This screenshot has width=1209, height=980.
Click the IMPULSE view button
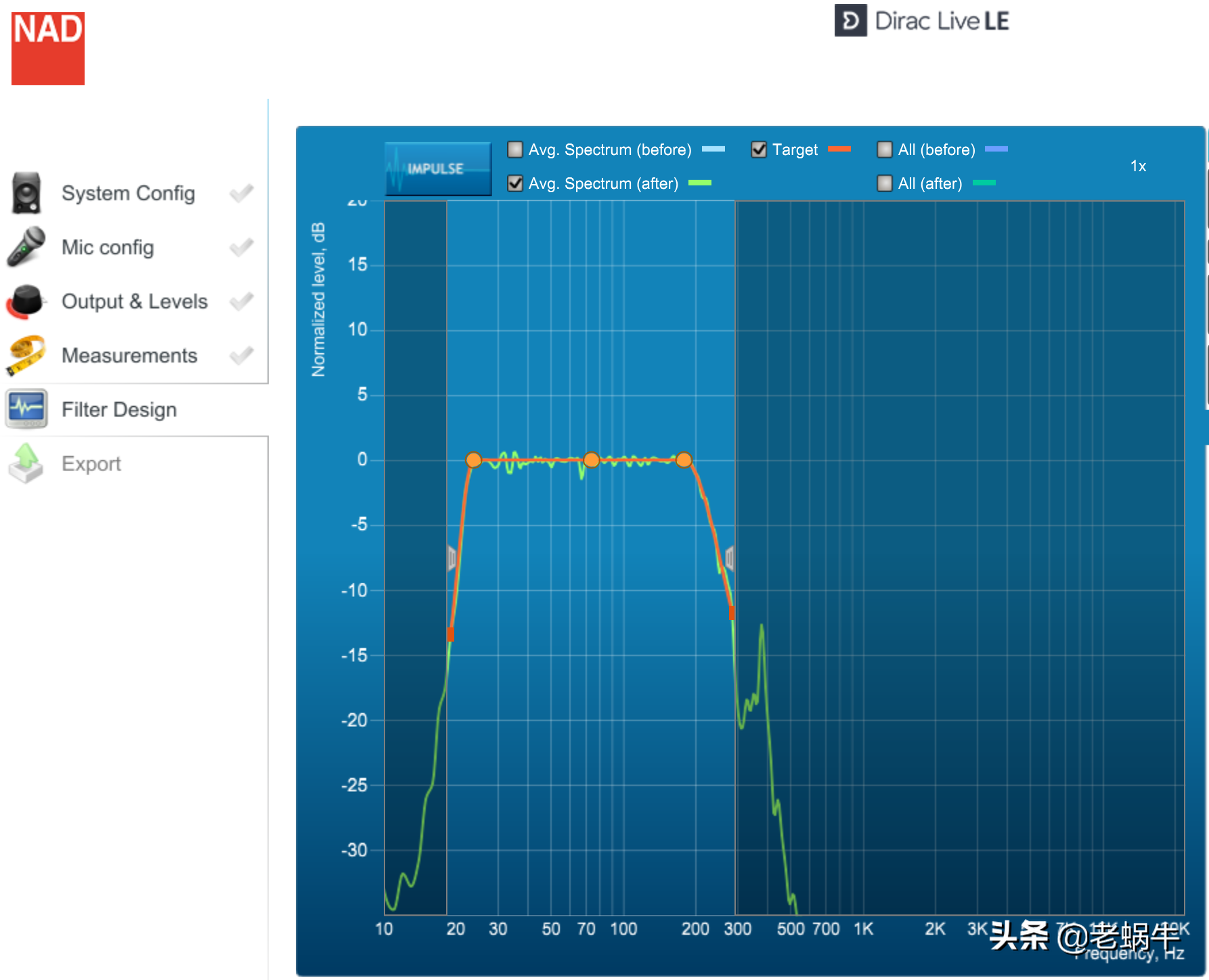[x=438, y=169]
